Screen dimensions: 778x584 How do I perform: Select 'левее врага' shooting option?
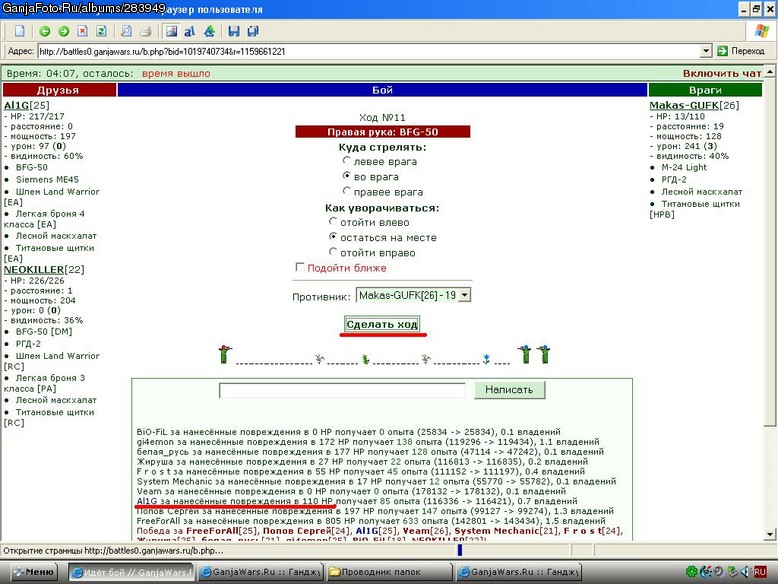[x=347, y=161]
